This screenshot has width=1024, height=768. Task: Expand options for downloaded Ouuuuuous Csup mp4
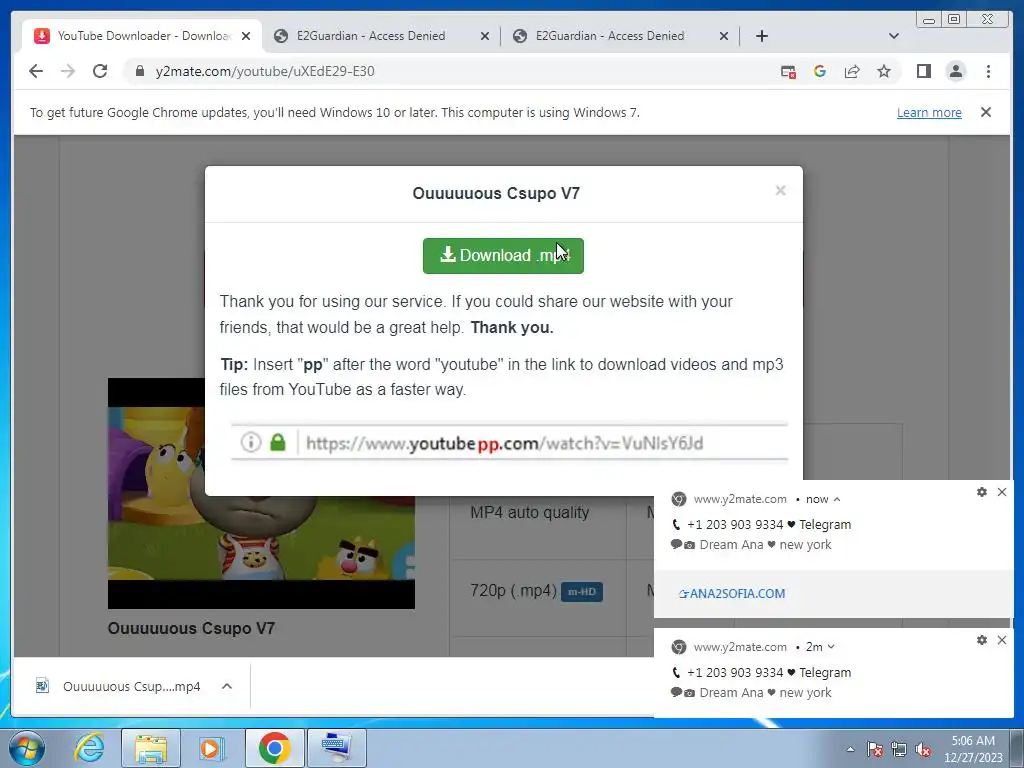tap(227, 686)
